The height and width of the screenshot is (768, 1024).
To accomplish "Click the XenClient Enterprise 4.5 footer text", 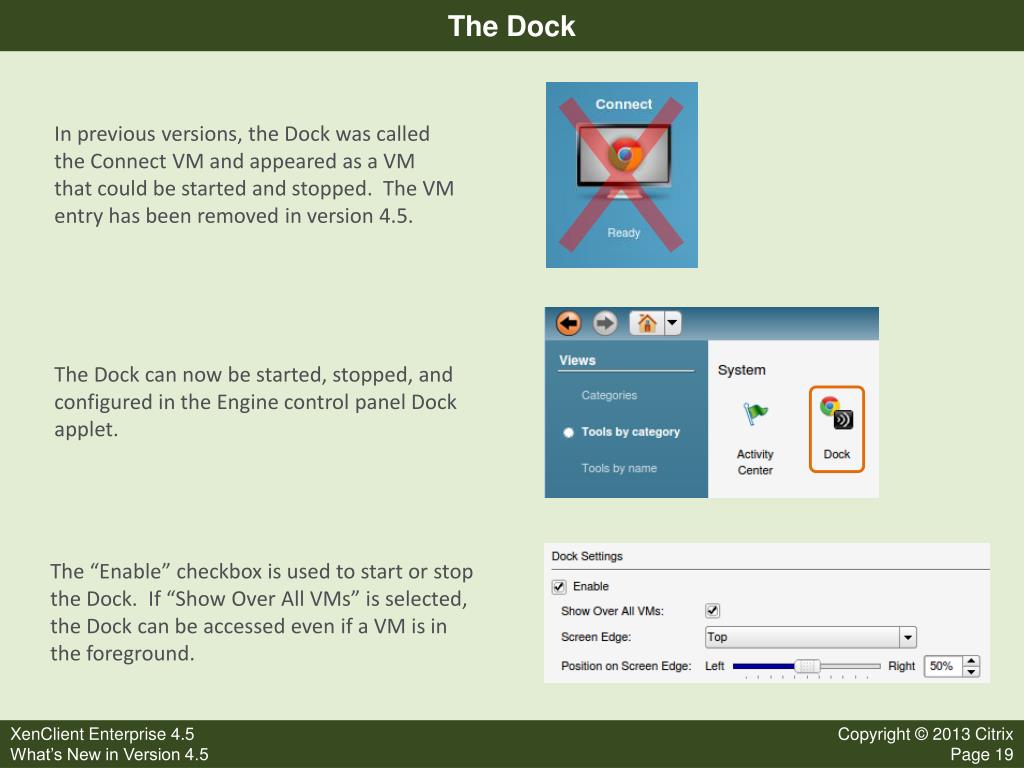I will (x=102, y=734).
